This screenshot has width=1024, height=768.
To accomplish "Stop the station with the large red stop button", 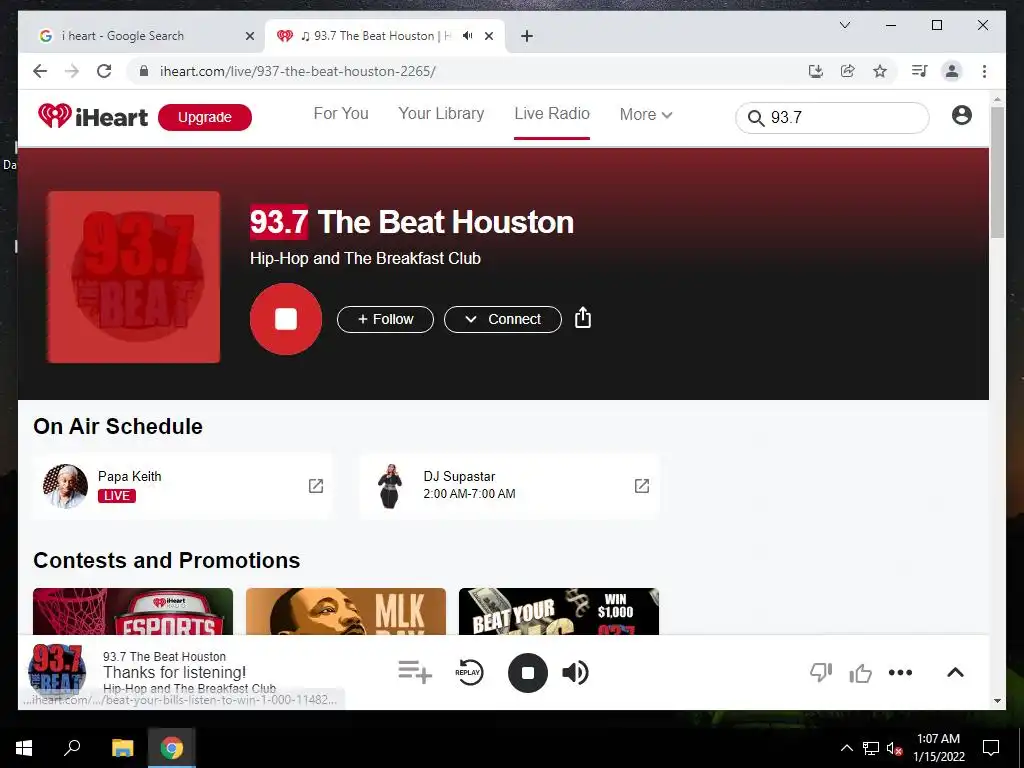I will click(285, 319).
